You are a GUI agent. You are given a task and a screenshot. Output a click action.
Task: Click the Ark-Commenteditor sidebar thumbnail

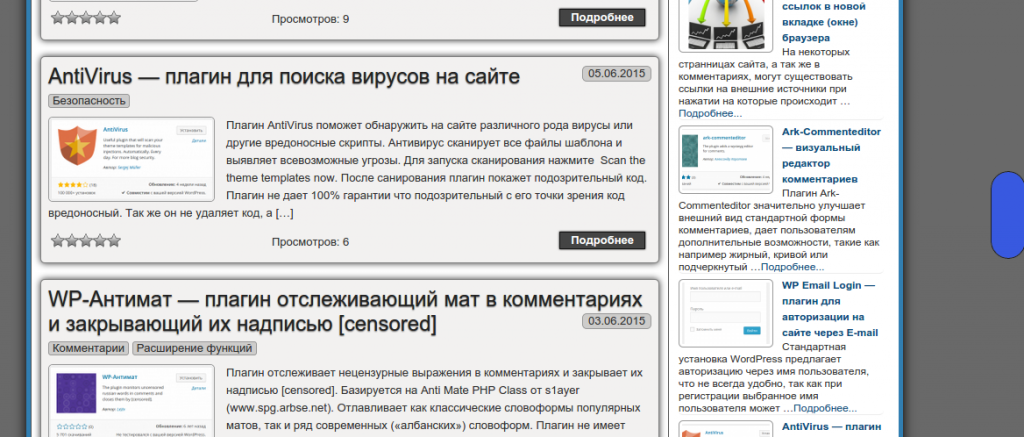coord(725,160)
